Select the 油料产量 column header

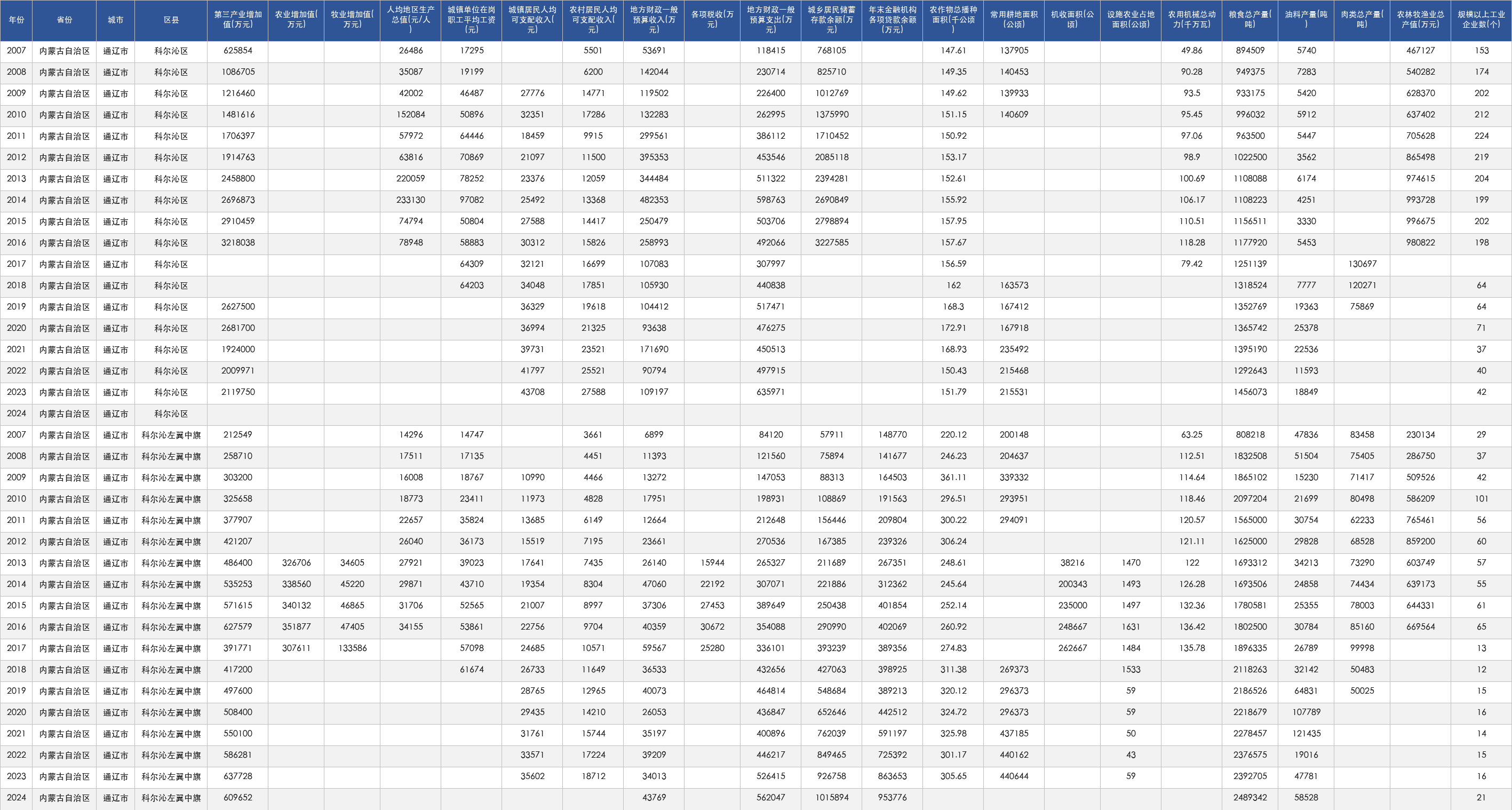click(1306, 20)
